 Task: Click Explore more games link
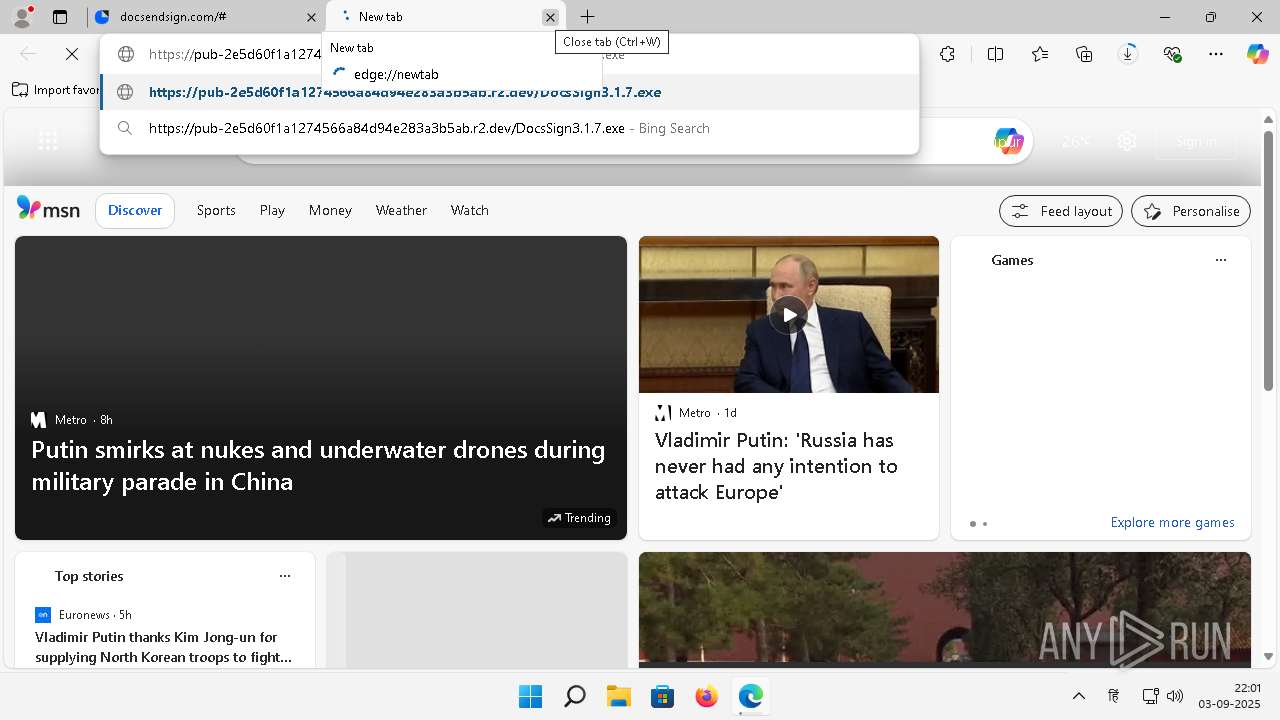(x=1172, y=523)
